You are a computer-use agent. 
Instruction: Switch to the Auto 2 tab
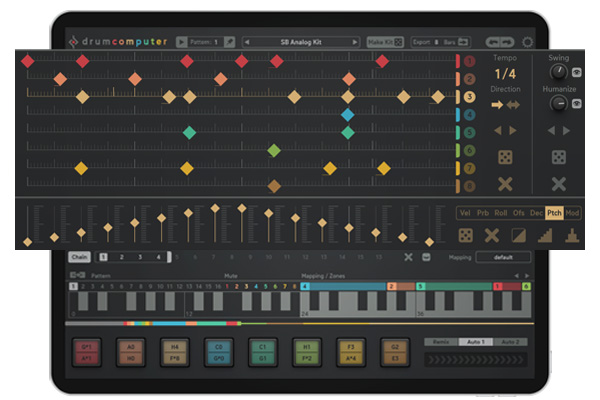[x=510, y=341]
